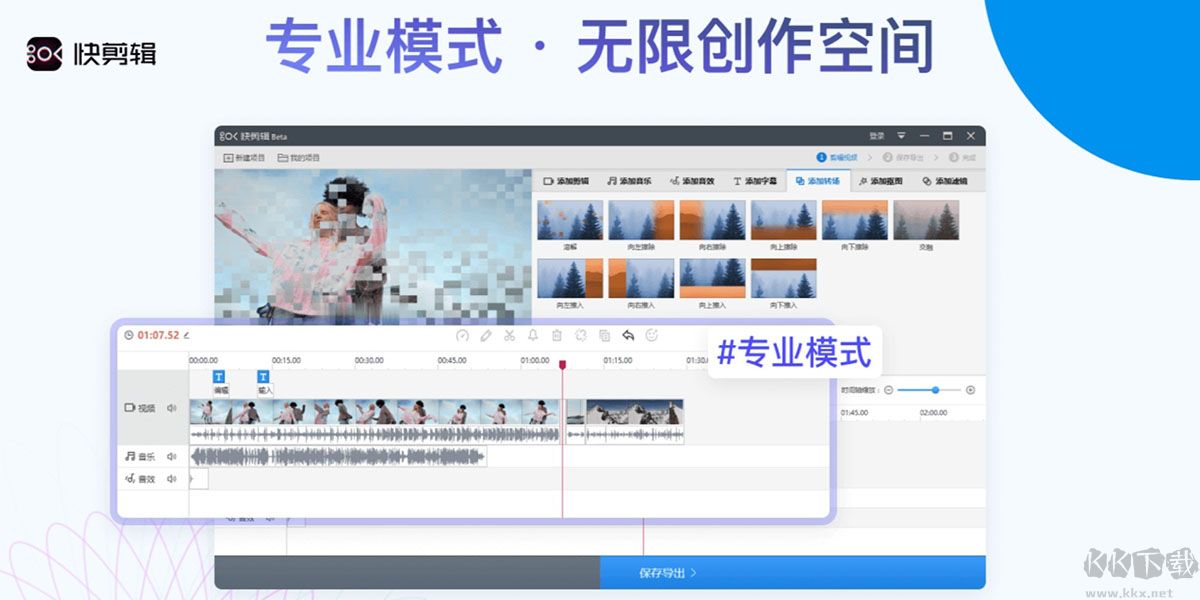The width and height of the screenshot is (1200, 600).
Task: Switch to the 添加字幕 tab
Action: pyautogui.click(x=758, y=181)
